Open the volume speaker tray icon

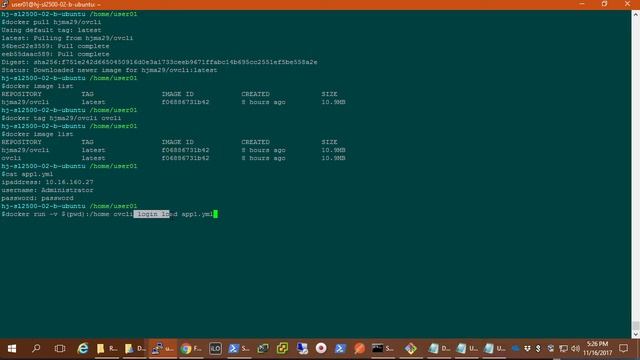[x=576, y=348]
